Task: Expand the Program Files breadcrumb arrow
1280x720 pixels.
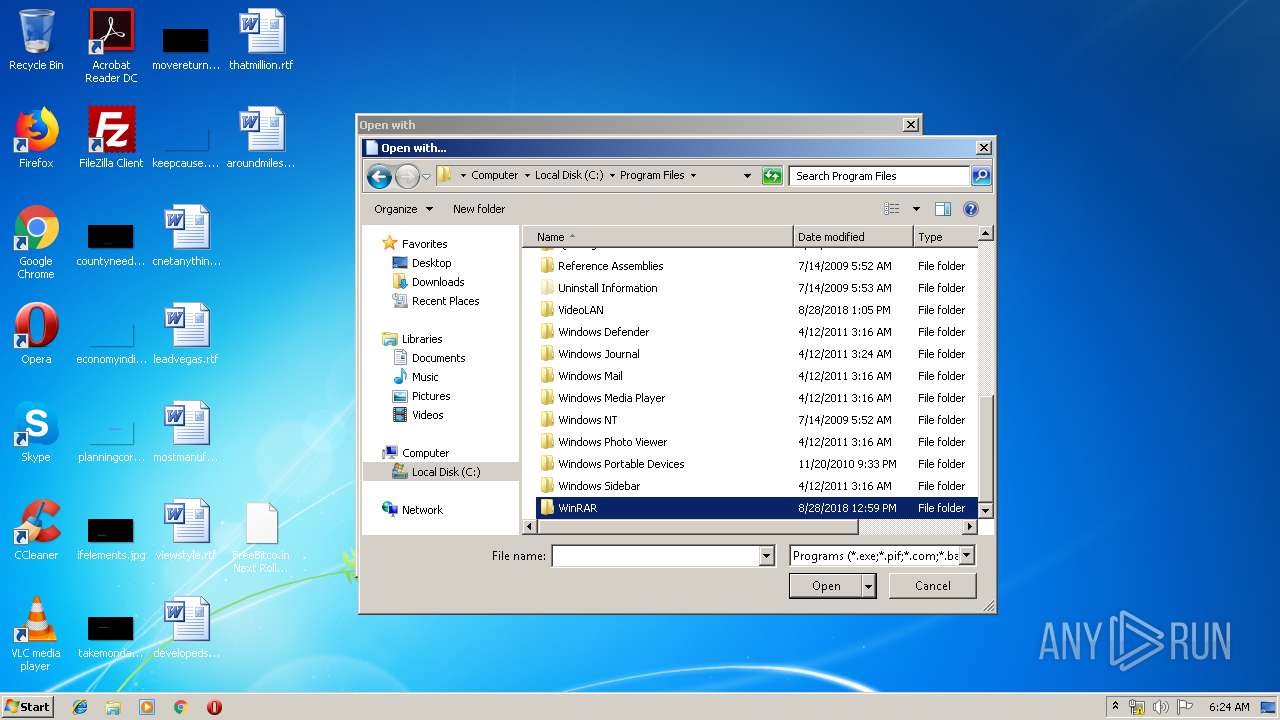Action: pos(693,175)
